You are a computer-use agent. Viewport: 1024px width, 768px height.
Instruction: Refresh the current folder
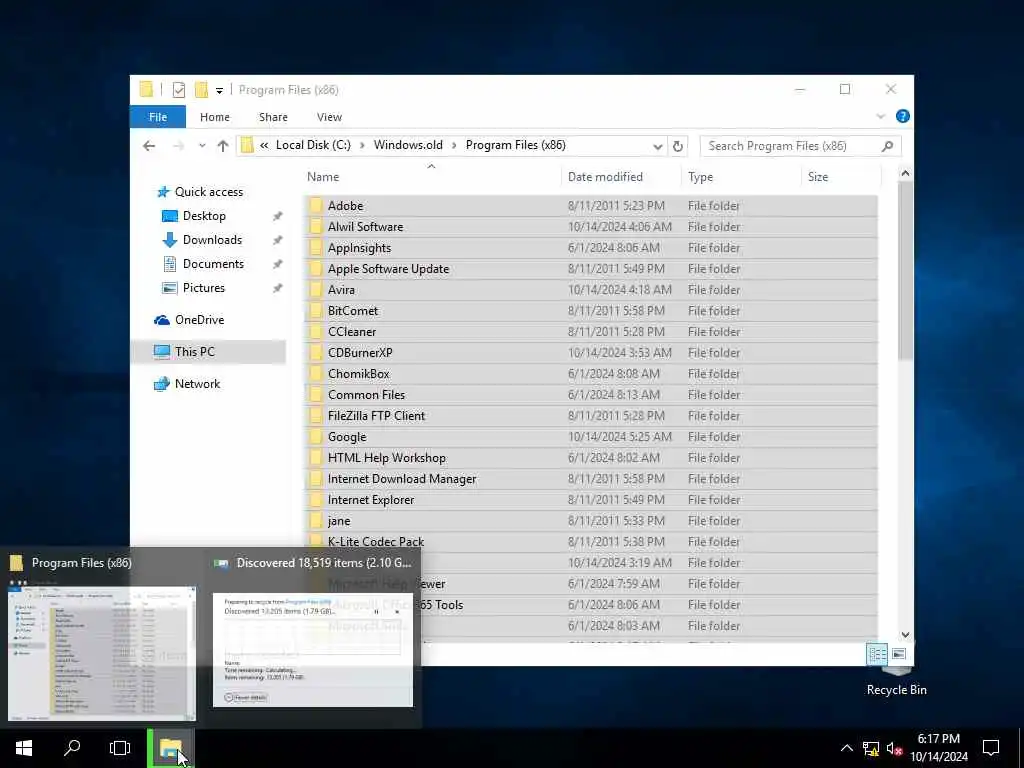coord(678,146)
